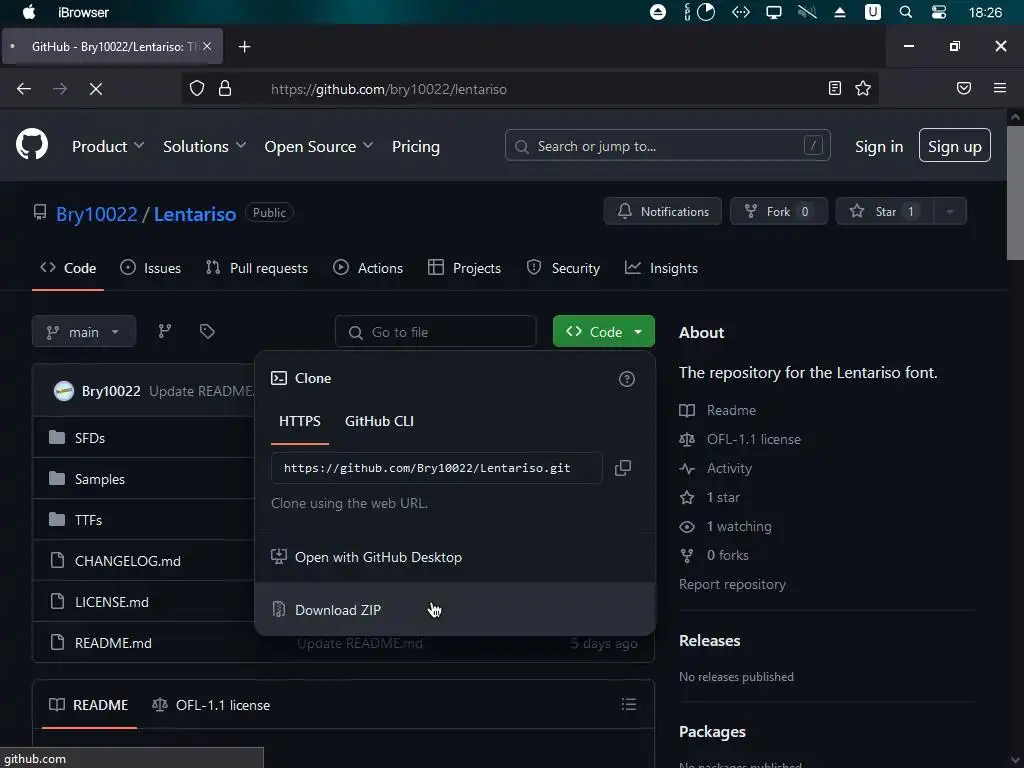Click the menu bar display icon

pyautogui.click(x=773, y=12)
